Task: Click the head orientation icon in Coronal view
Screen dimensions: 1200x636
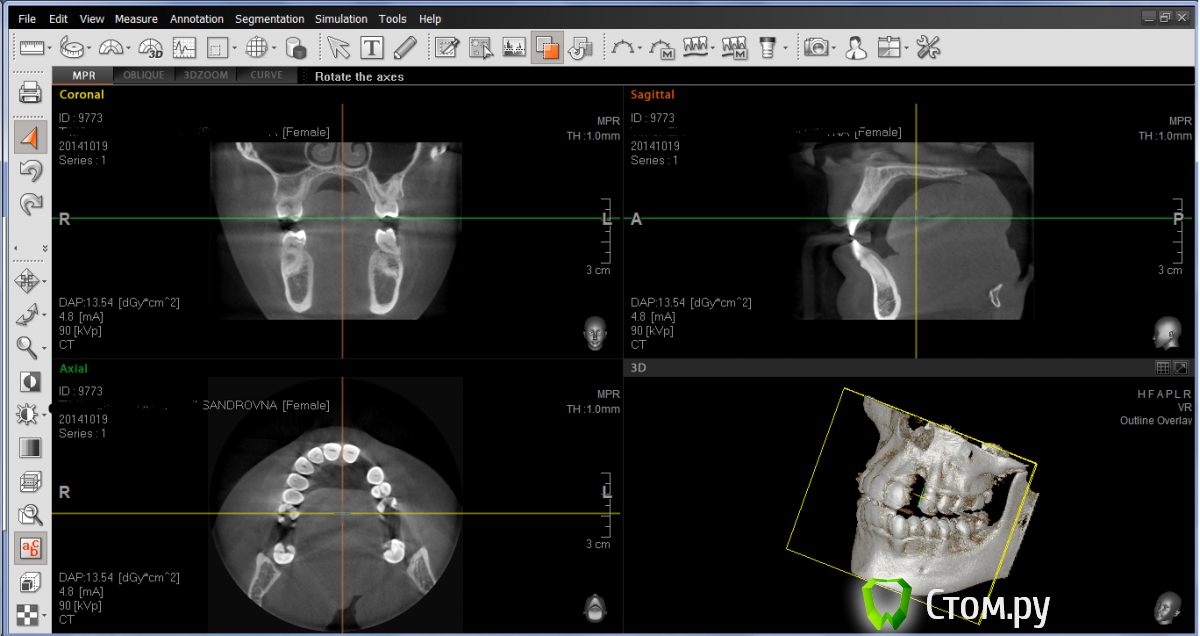Action: 595,334
